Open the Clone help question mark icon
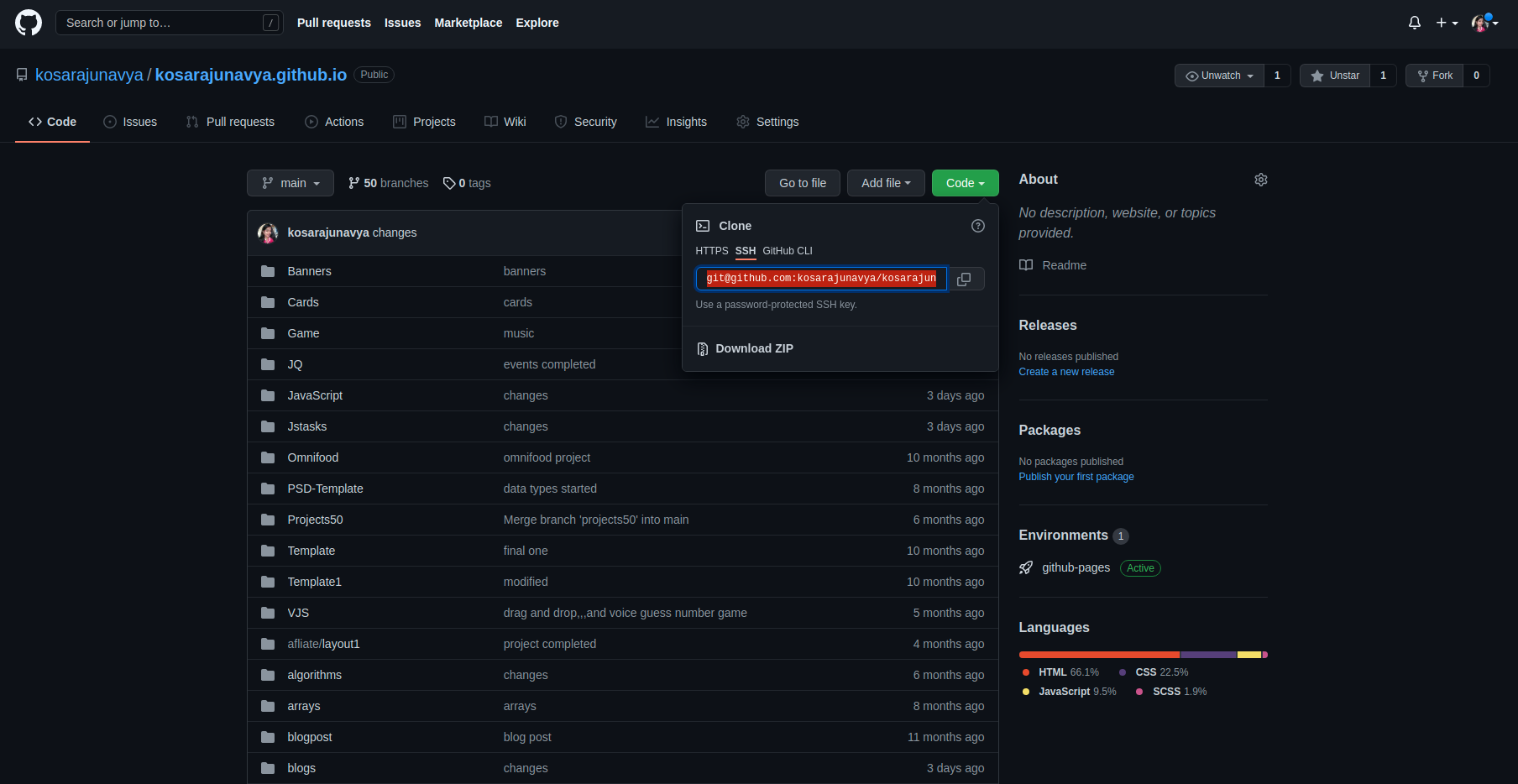 tap(977, 226)
